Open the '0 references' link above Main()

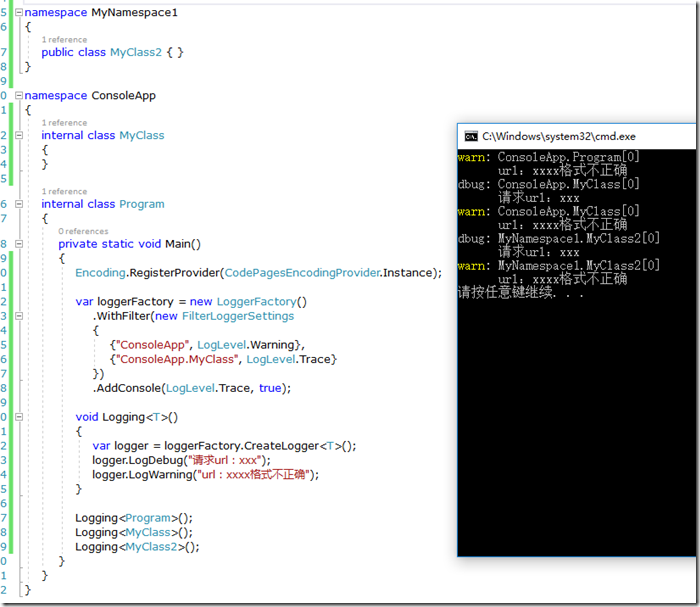click(x=83, y=231)
